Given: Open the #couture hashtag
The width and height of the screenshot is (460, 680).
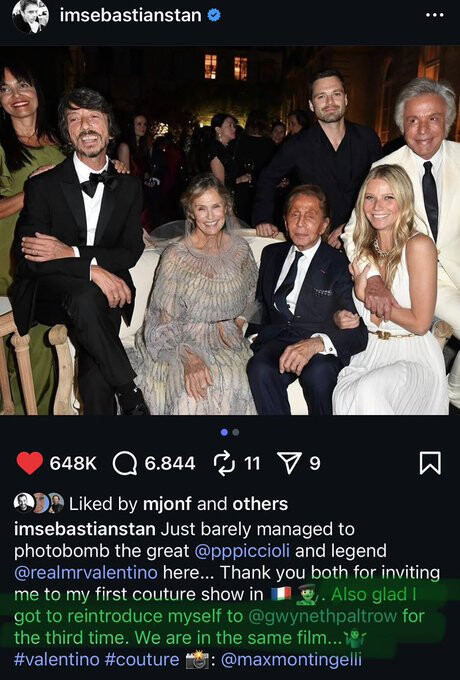Looking at the screenshot, I should (142, 659).
